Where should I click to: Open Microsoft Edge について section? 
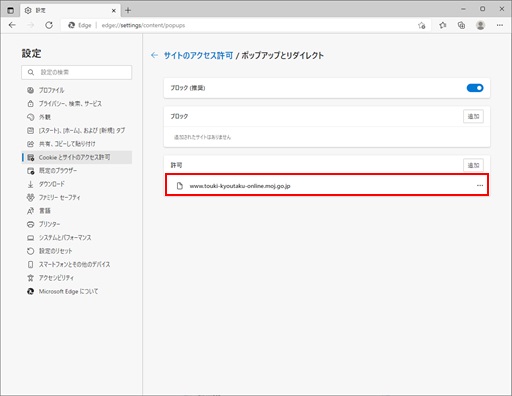pyautogui.click(x=77, y=291)
